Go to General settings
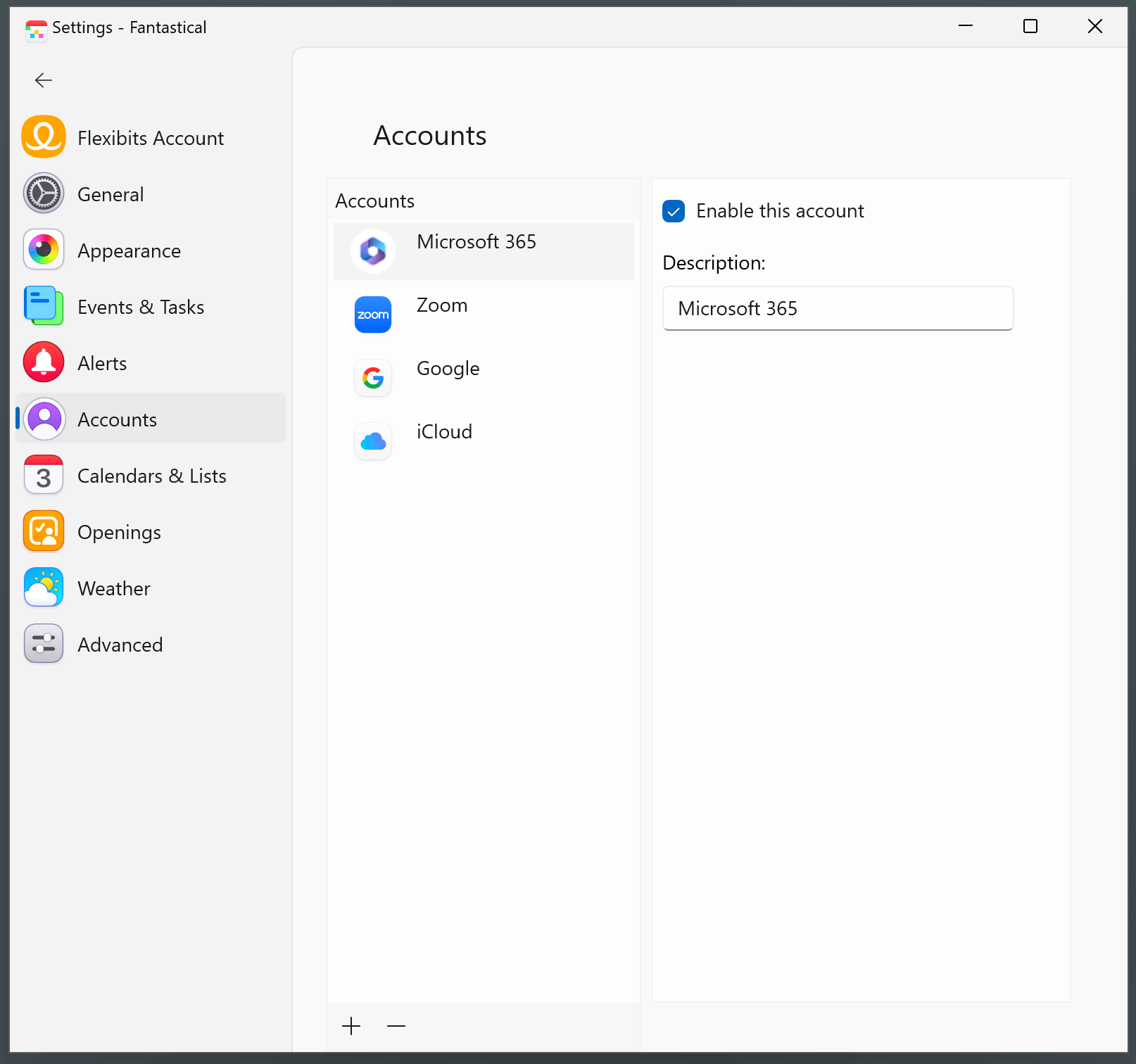Screen dimensions: 1136x1064 coord(151,194)
